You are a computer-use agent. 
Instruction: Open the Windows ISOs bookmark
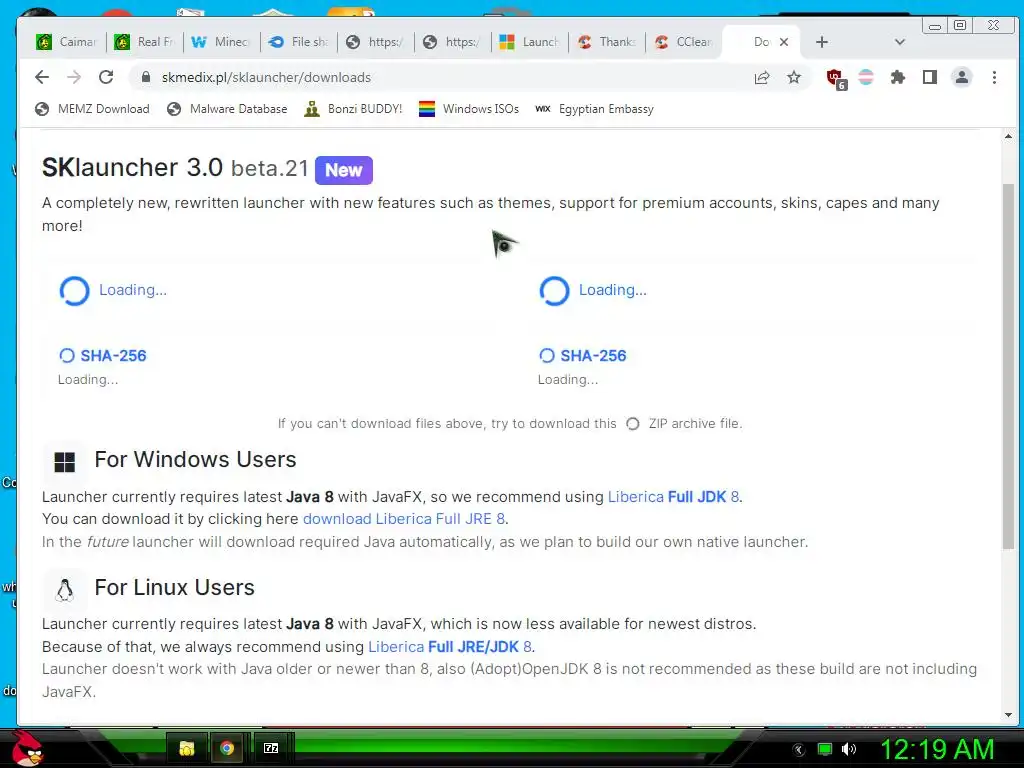click(469, 109)
